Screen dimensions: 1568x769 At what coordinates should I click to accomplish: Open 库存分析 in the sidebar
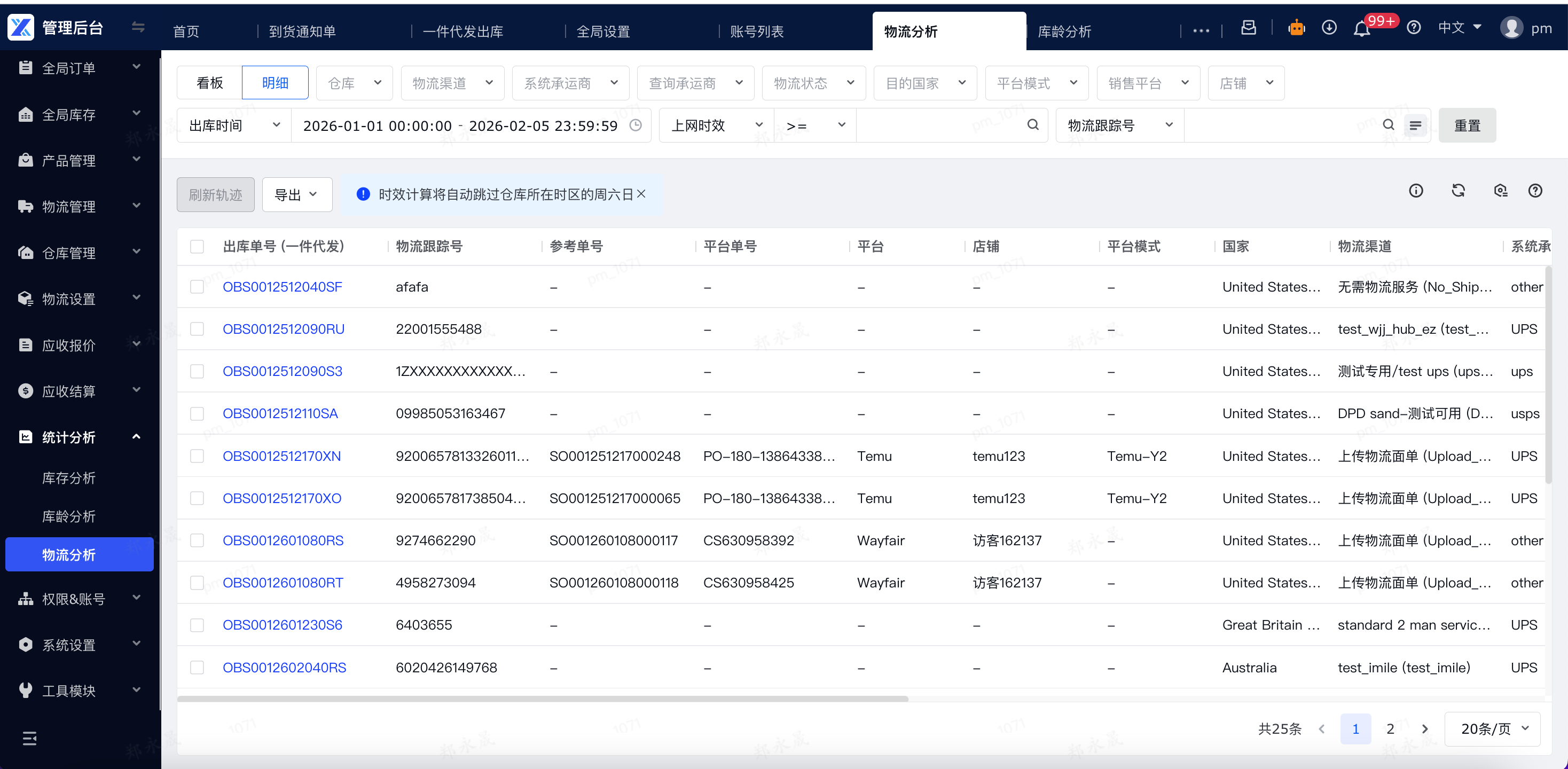pyautogui.click(x=69, y=478)
